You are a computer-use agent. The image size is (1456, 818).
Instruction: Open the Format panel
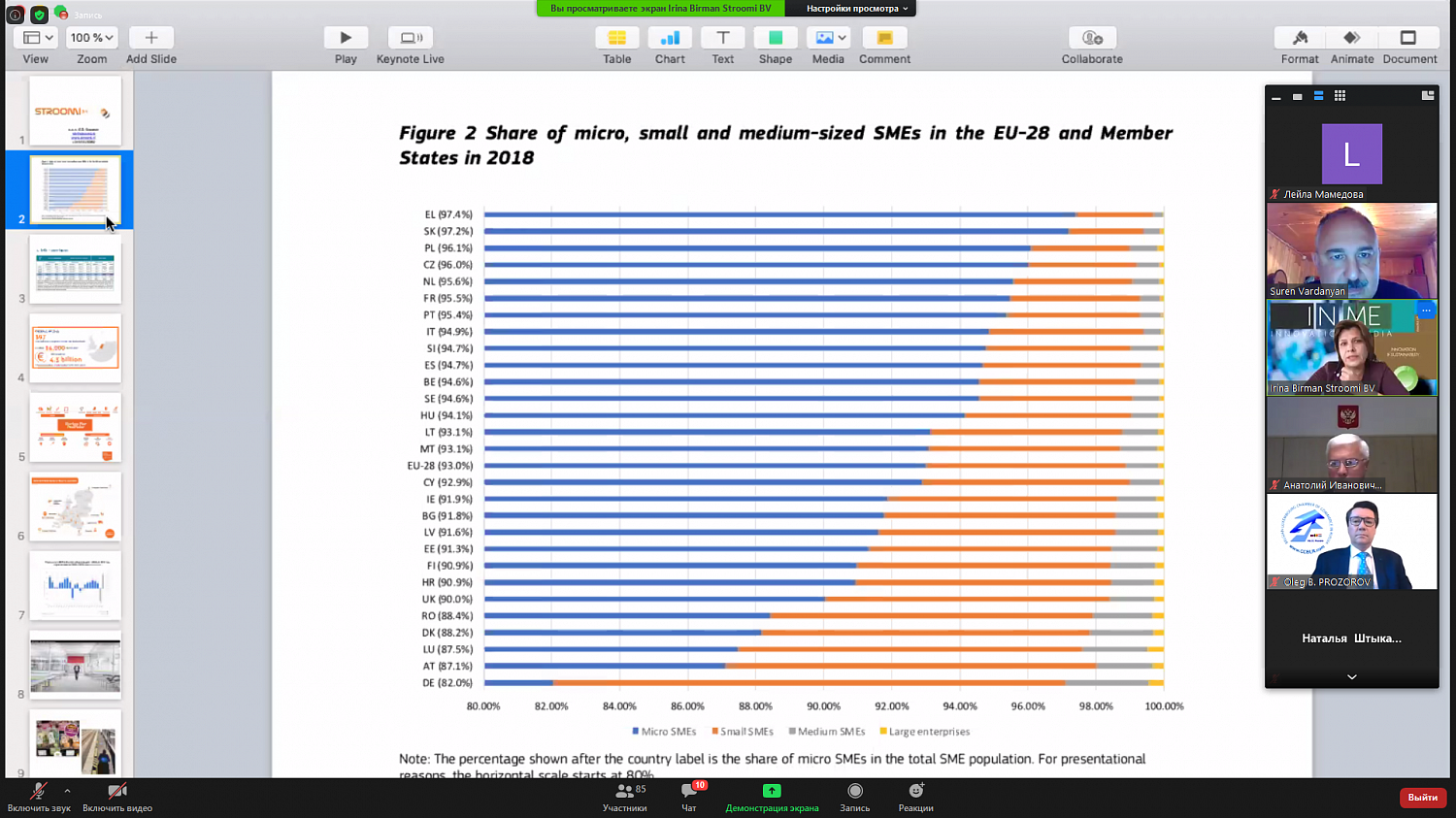[x=1300, y=38]
